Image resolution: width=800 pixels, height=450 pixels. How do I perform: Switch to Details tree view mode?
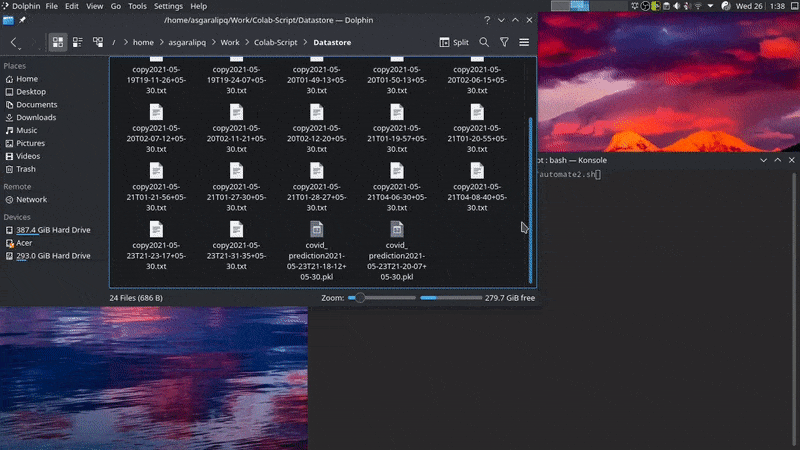tap(97, 42)
